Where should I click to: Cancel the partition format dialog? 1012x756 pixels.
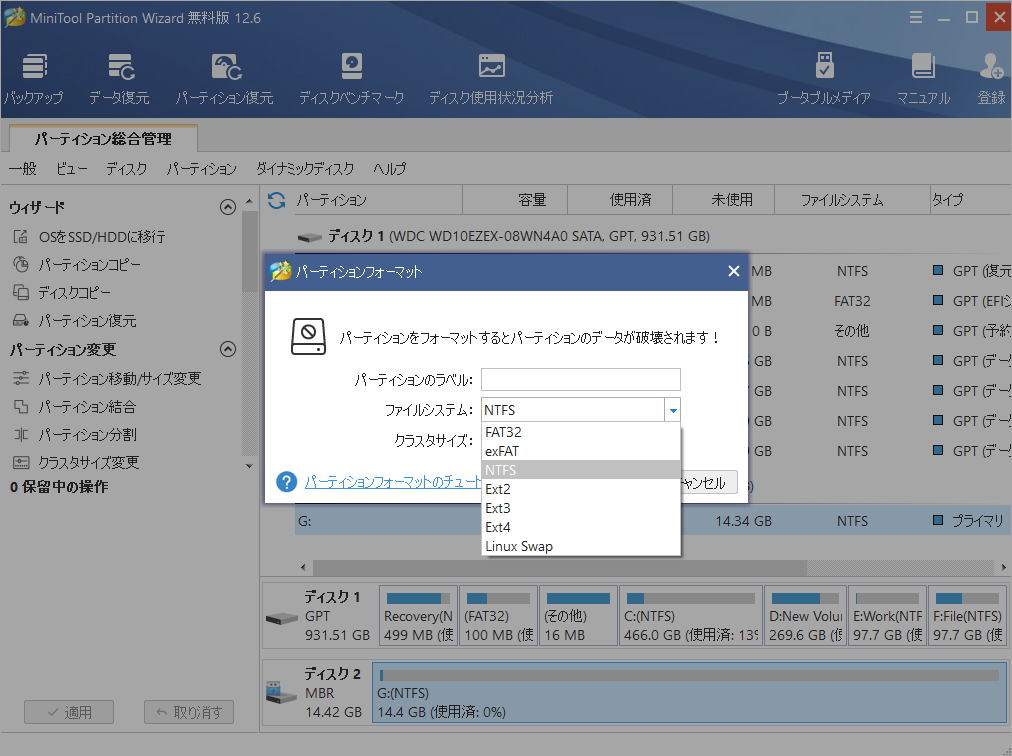(x=711, y=482)
